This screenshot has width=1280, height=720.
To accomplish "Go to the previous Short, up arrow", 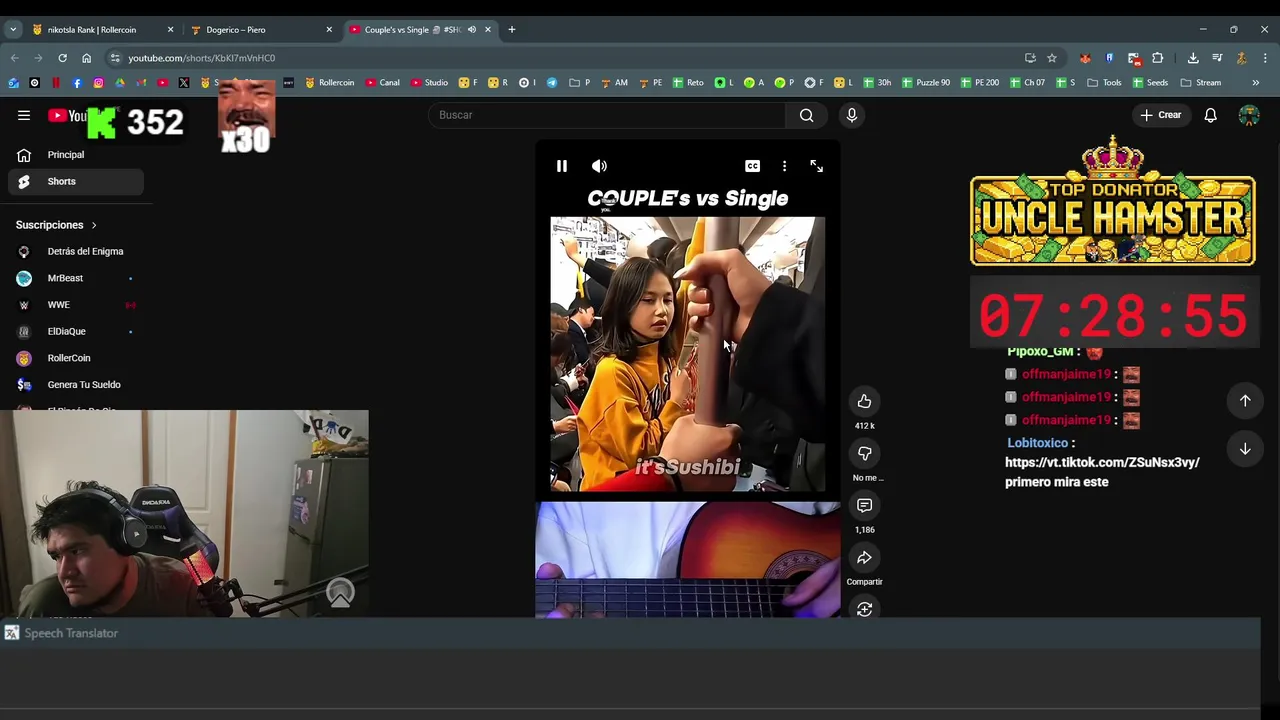I will (1245, 400).
